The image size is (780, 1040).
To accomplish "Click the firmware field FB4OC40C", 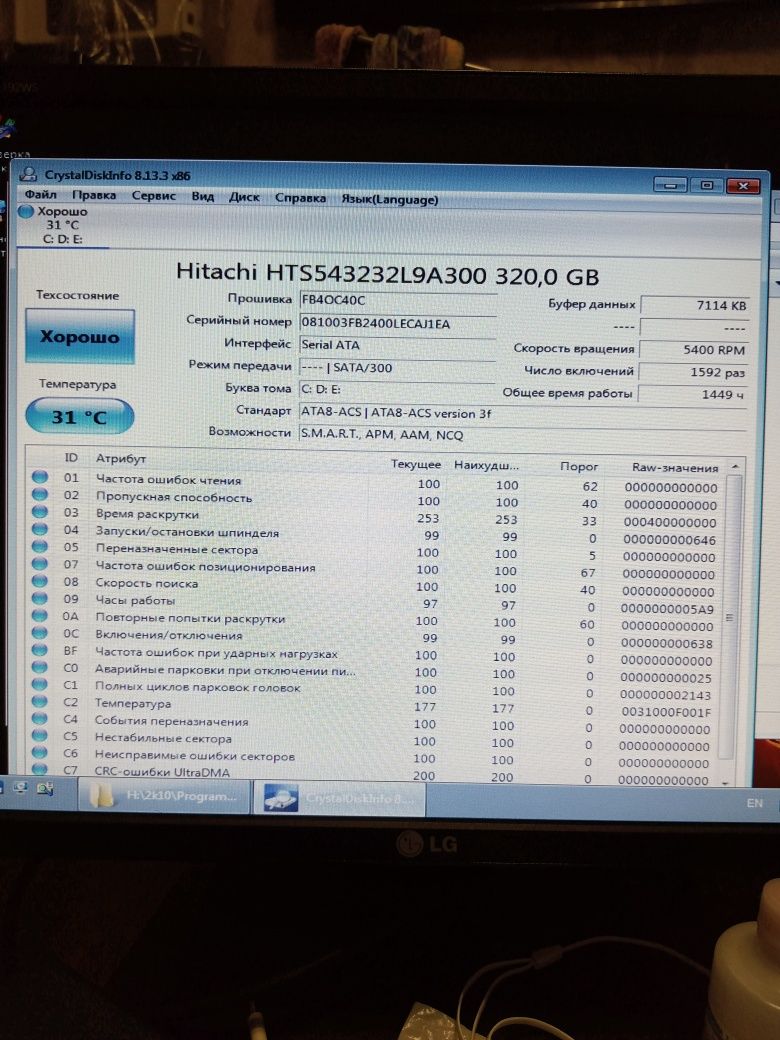I will [397, 300].
